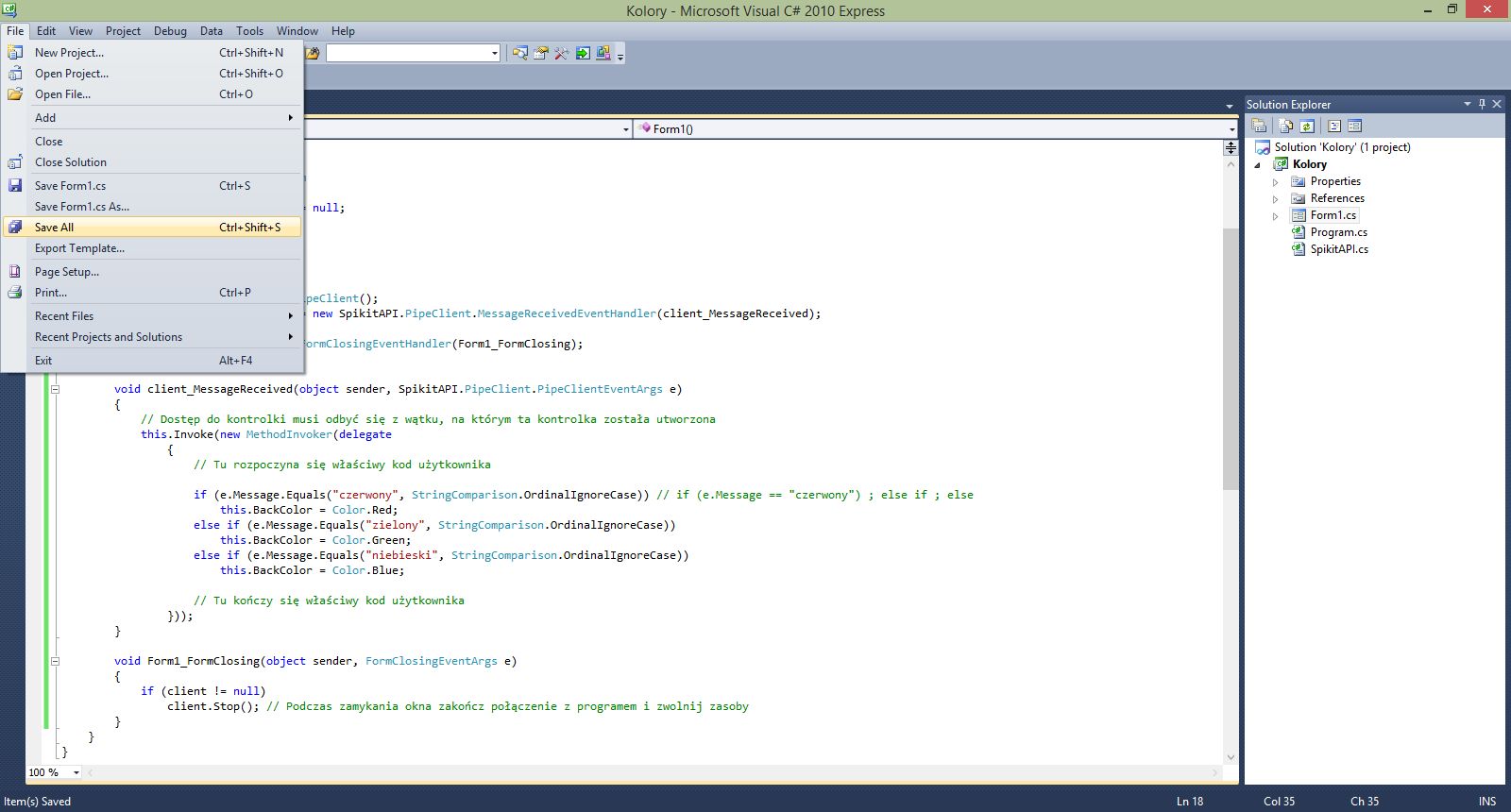
Task: Expand the Form1.cs node
Action: click(x=1275, y=216)
